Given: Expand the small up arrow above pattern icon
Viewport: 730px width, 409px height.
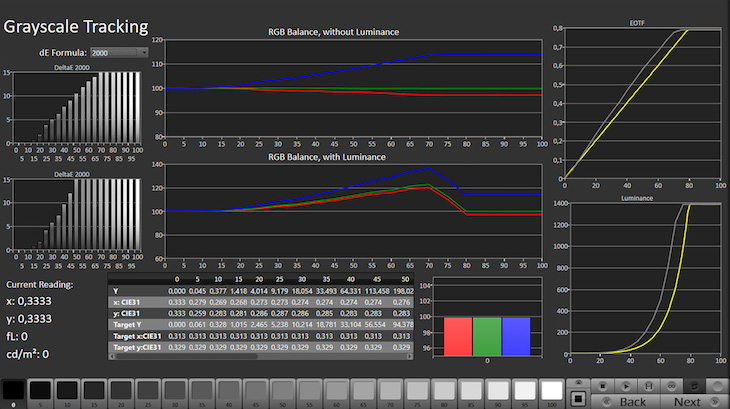Looking at the screenshot, I should [578, 382].
